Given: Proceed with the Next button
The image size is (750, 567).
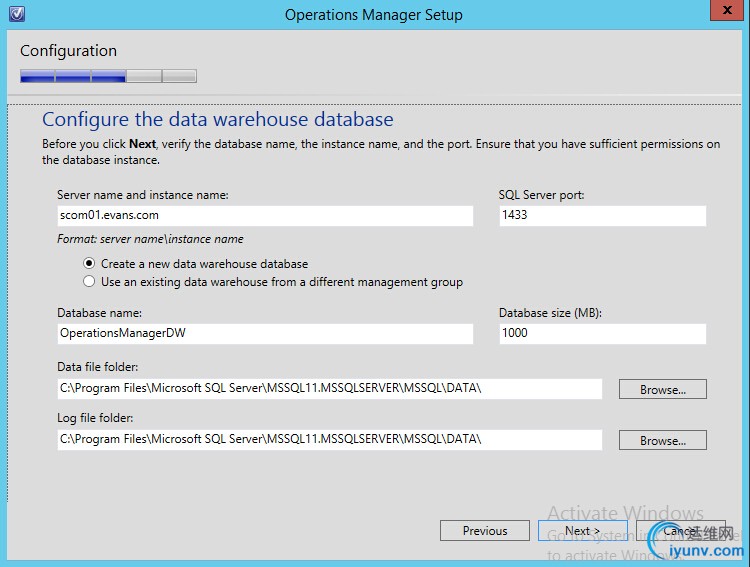Looking at the screenshot, I should point(583,531).
